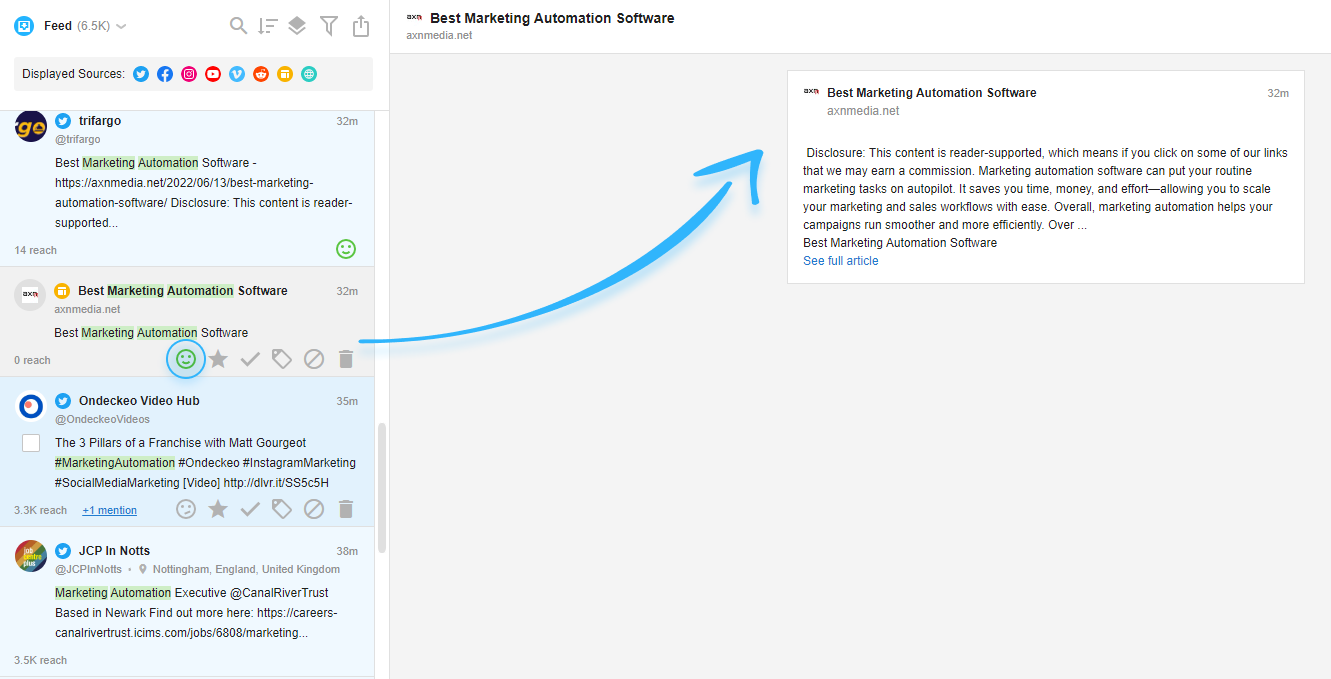
Task: Click the @trifargo handle
Action: pyautogui.click(x=78, y=140)
